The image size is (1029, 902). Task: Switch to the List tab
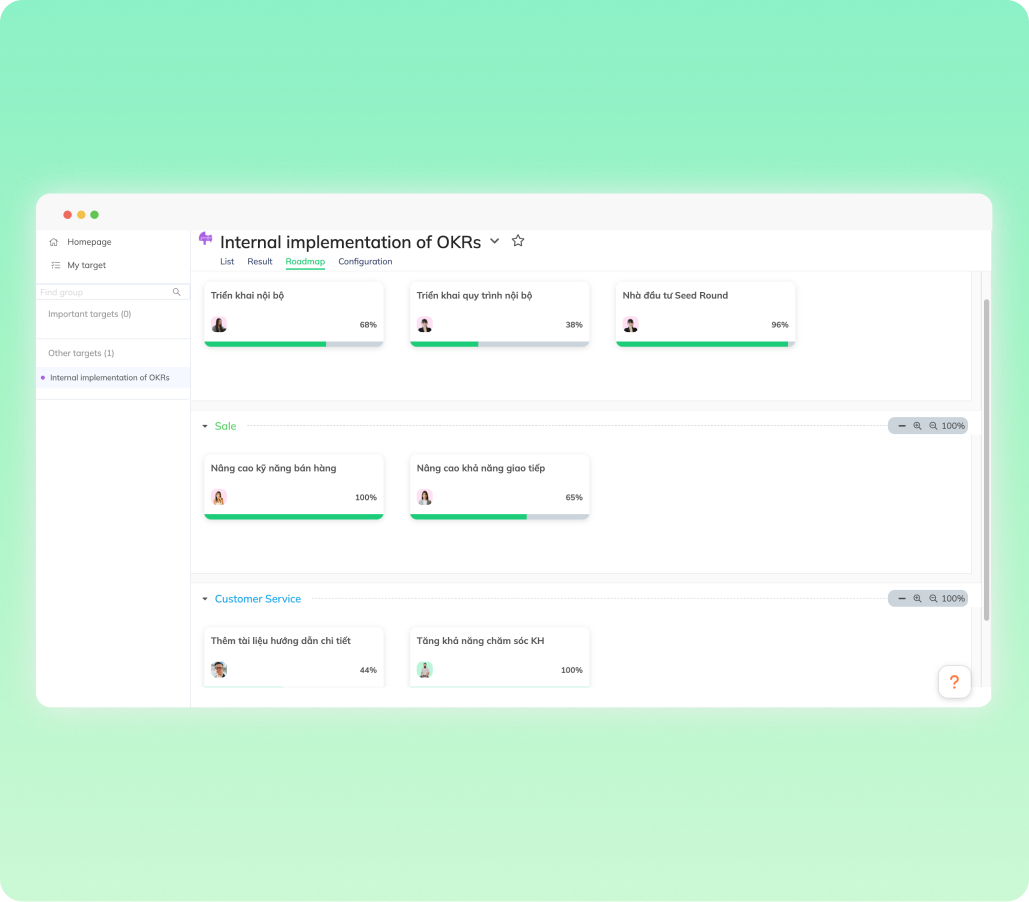227,262
